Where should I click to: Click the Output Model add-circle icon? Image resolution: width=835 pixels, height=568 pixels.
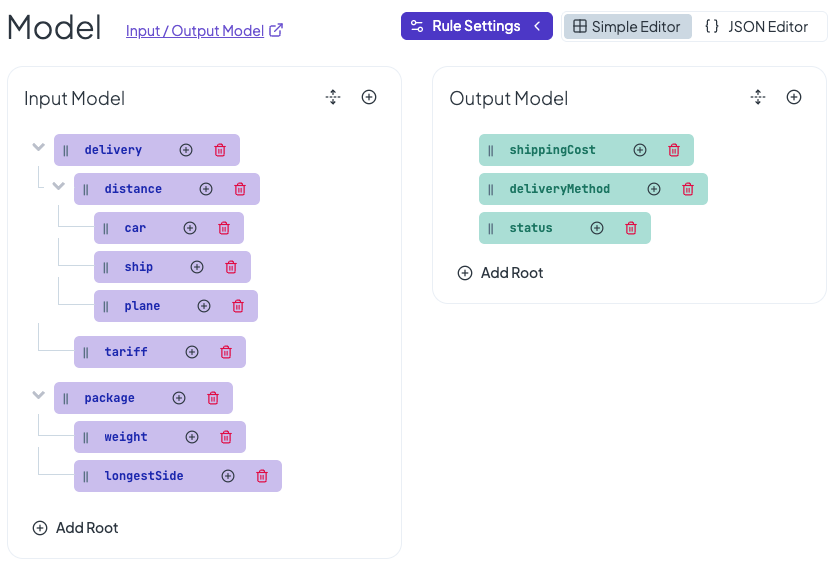pyautogui.click(x=794, y=97)
